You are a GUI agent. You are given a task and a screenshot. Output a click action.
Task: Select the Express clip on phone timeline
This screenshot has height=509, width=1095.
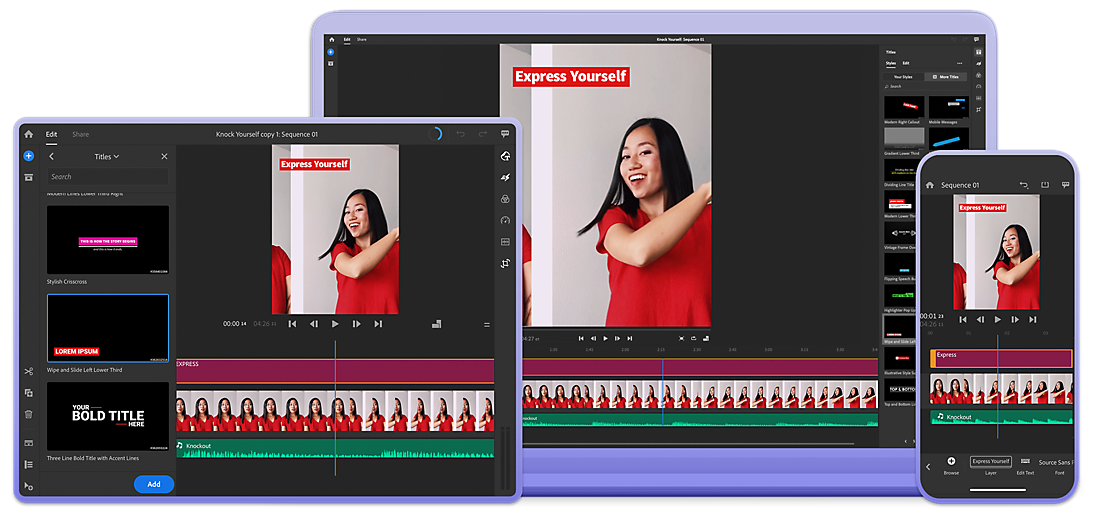(1001, 359)
